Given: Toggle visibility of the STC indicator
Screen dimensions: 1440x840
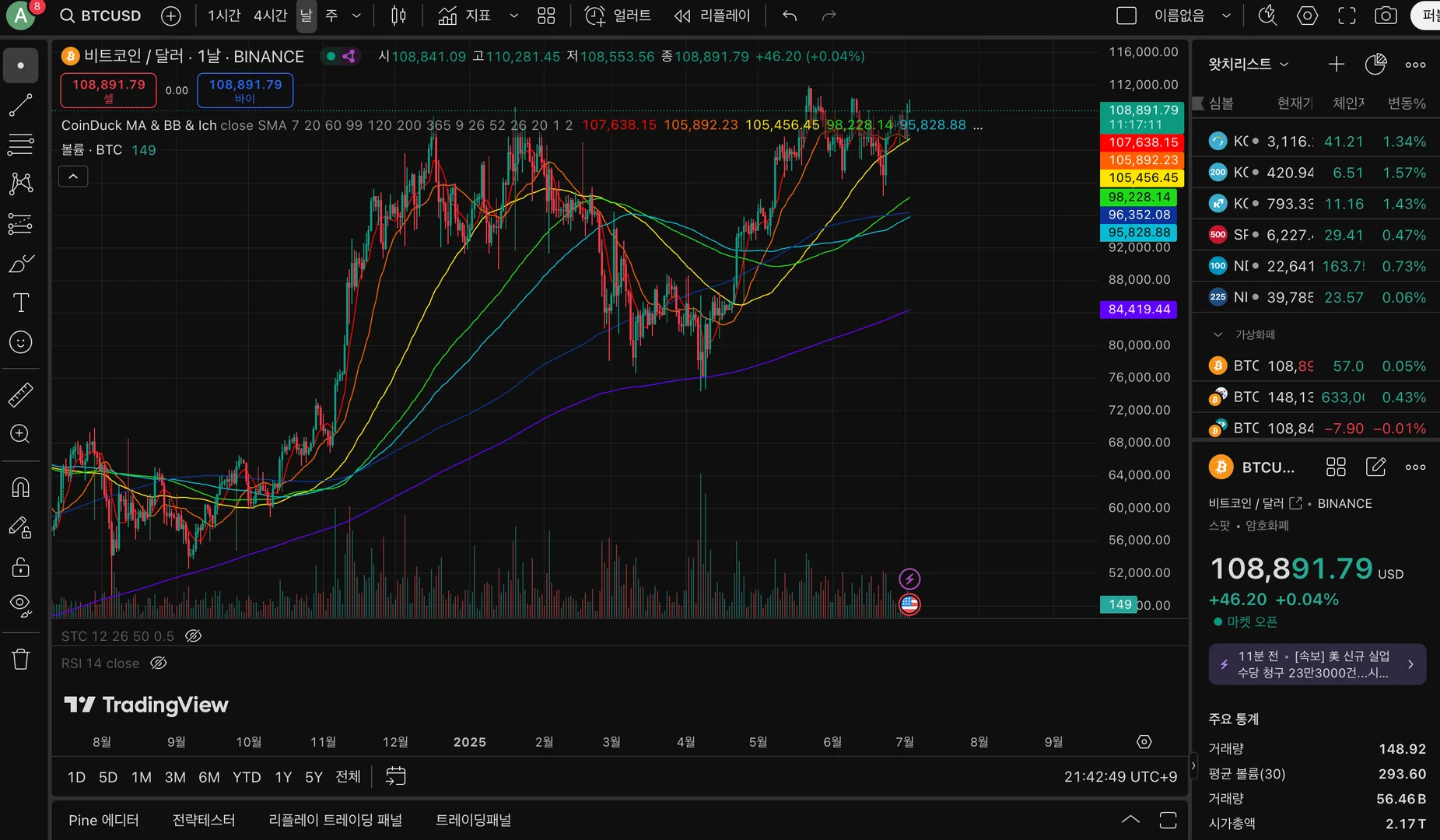Looking at the screenshot, I should [x=194, y=636].
